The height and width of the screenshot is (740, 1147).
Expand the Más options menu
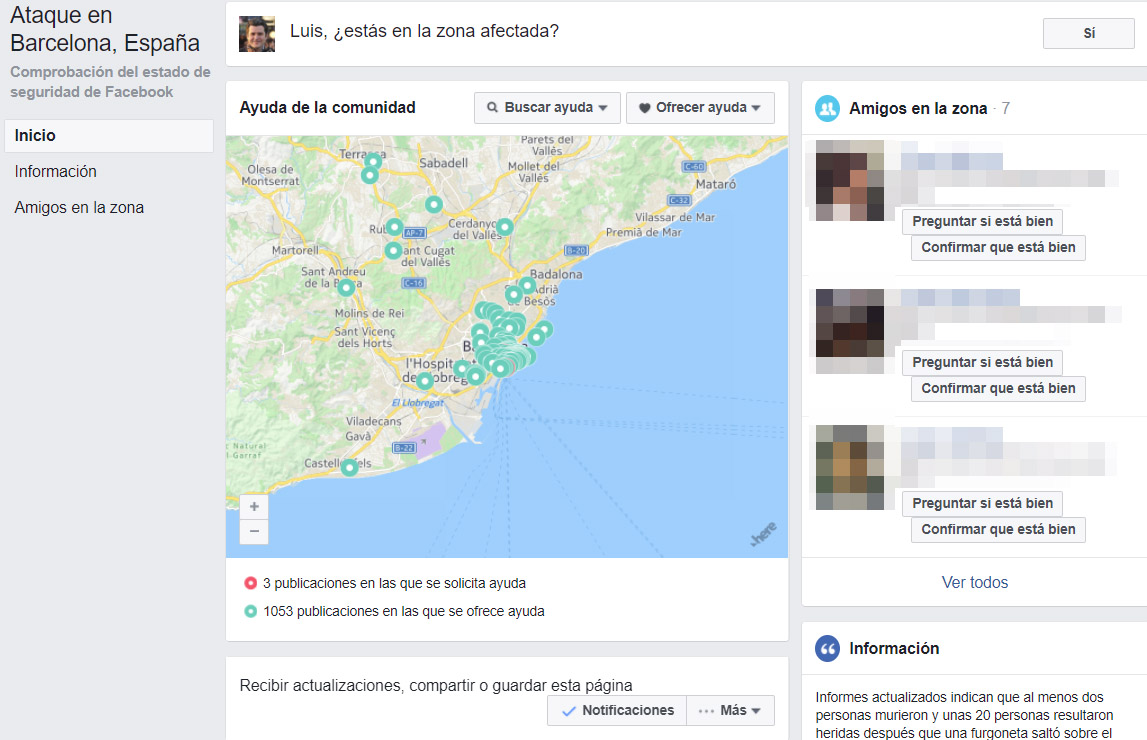point(730,710)
